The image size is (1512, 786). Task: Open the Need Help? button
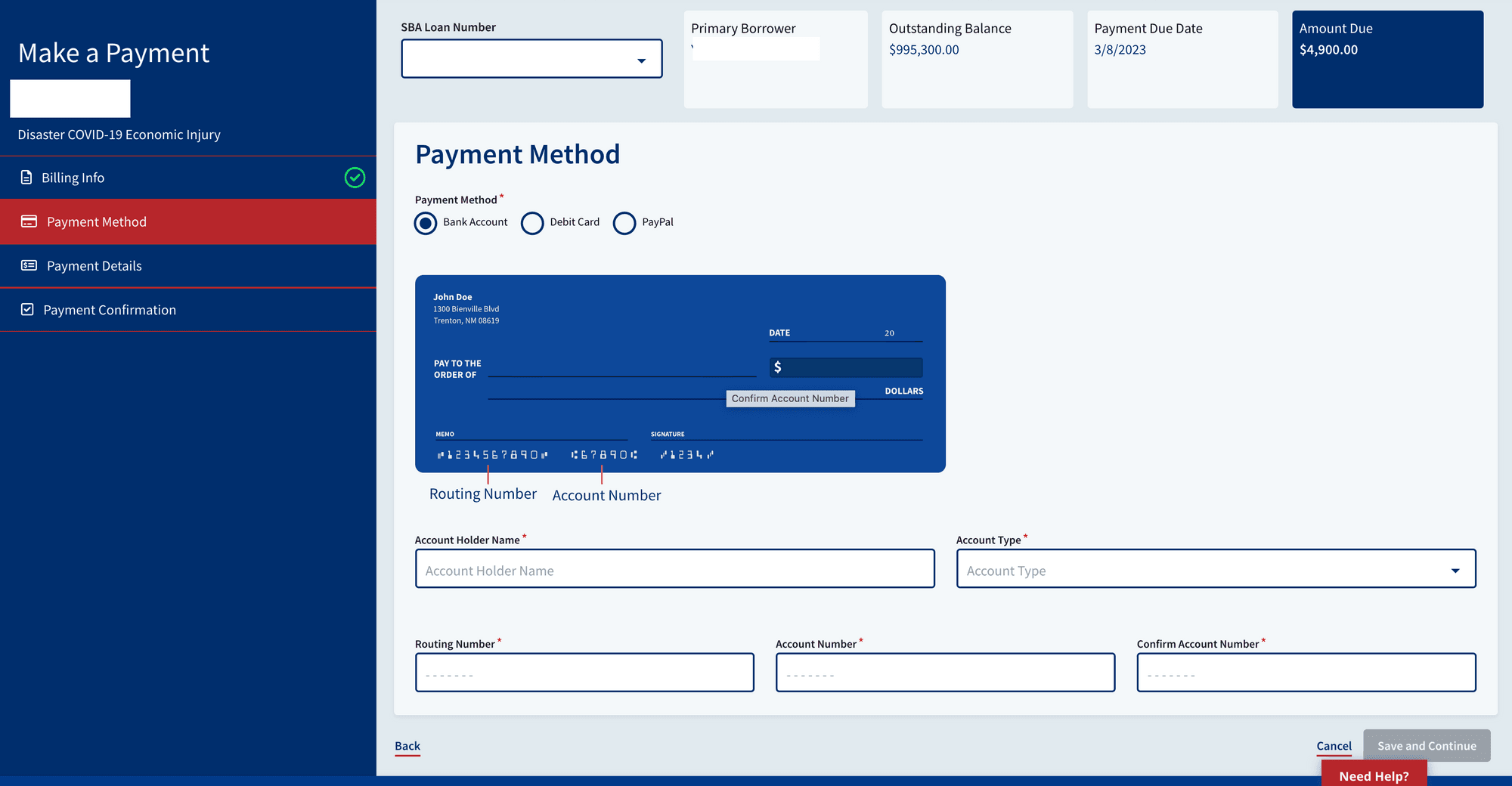tap(1374, 775)
